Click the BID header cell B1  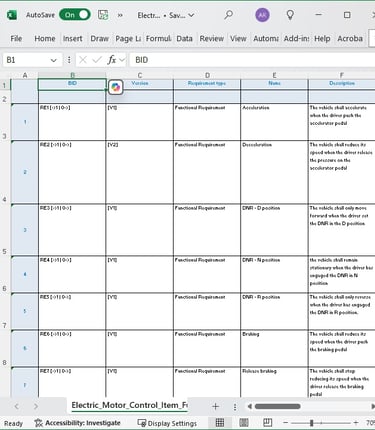72,85
